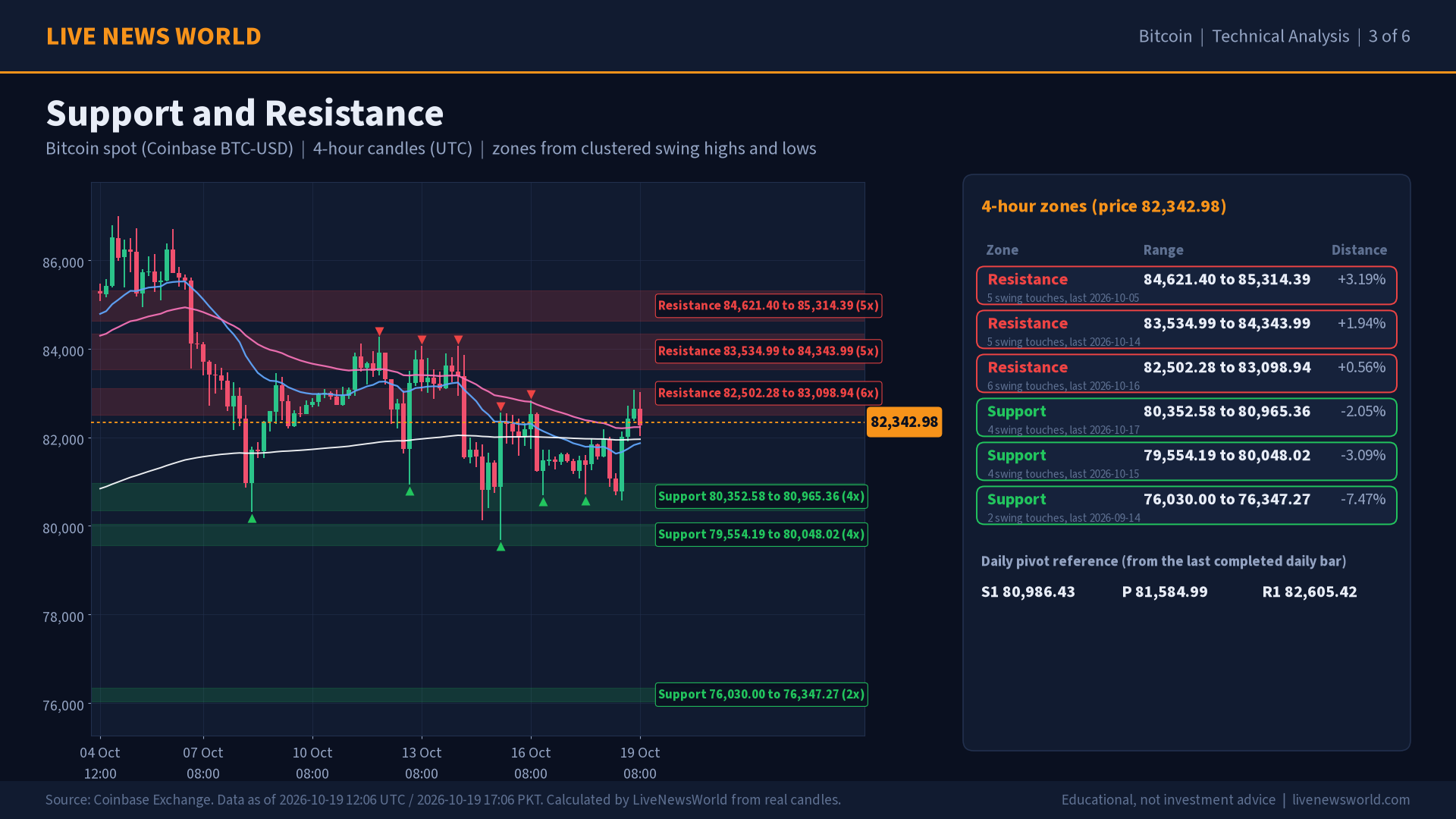The width and height of the screenshot is (1456, 819).
Task: Click the -2.05% distance value
Action: [1363, 411]
